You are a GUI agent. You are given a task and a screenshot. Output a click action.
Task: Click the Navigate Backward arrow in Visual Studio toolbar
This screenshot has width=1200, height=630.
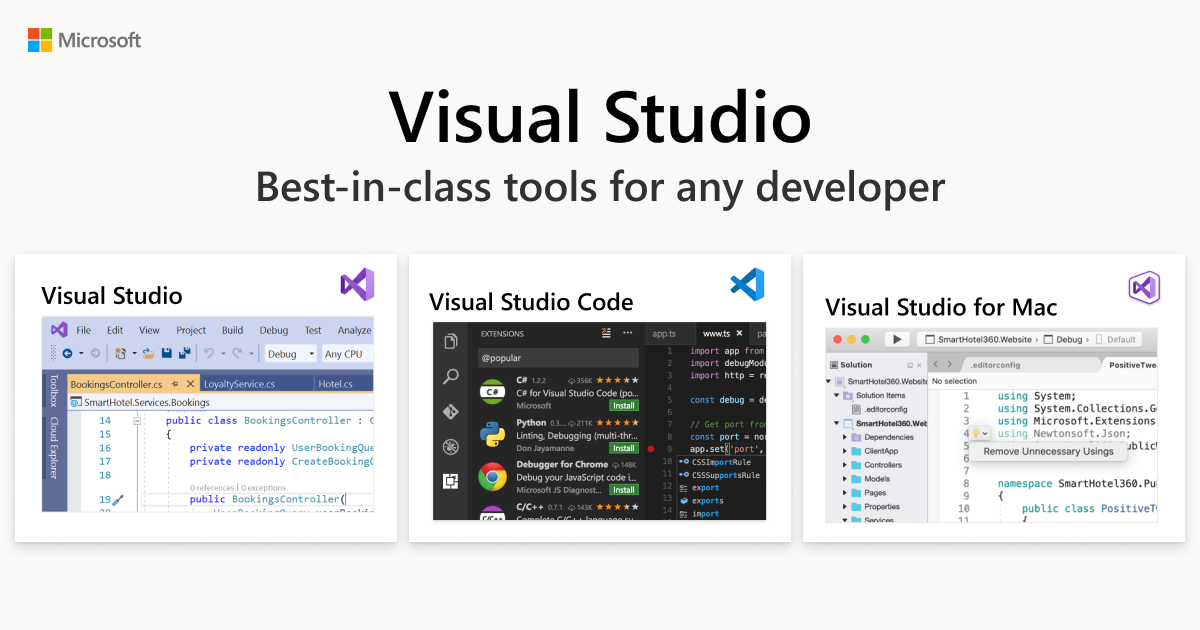pyautogui.click(x=68, y=352)
